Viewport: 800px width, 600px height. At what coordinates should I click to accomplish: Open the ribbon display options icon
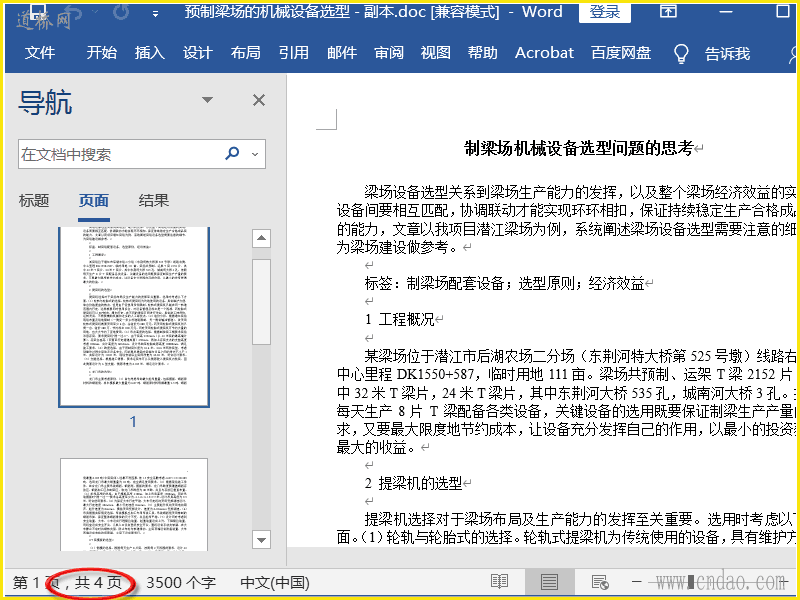coord(668,11)
